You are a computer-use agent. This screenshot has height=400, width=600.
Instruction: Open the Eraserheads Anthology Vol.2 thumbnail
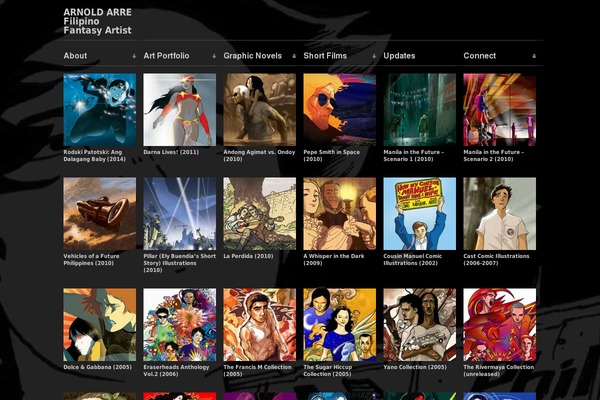pyautogui.click(x=179, y=325)
